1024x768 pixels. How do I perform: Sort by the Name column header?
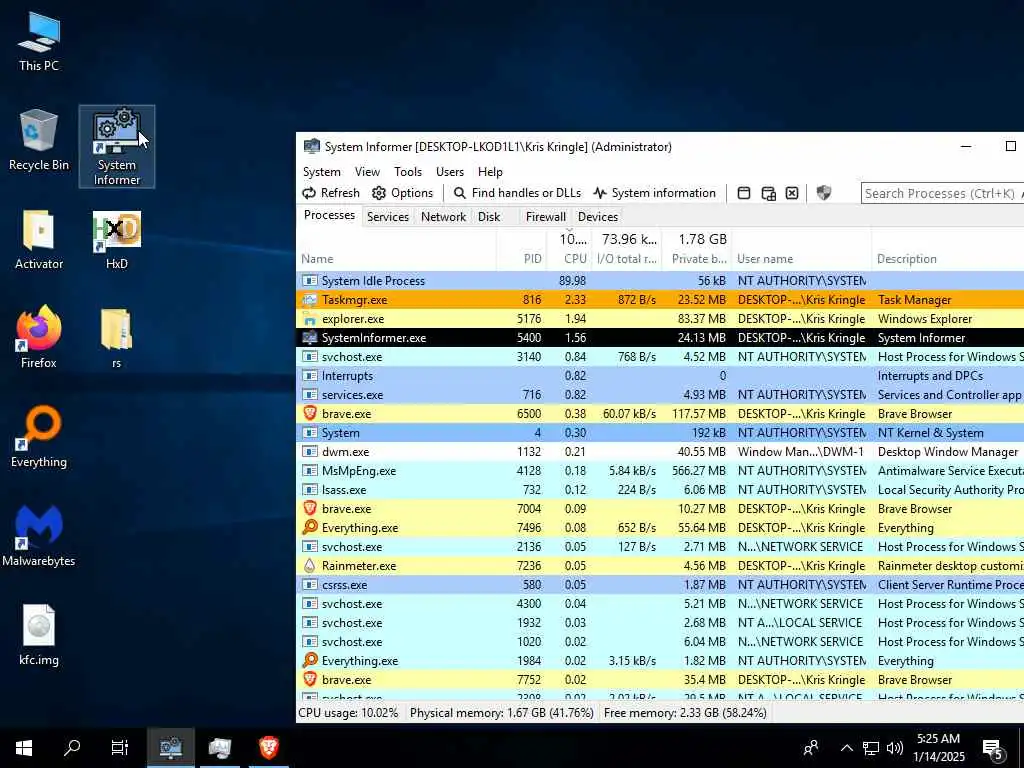click(396, 259)
